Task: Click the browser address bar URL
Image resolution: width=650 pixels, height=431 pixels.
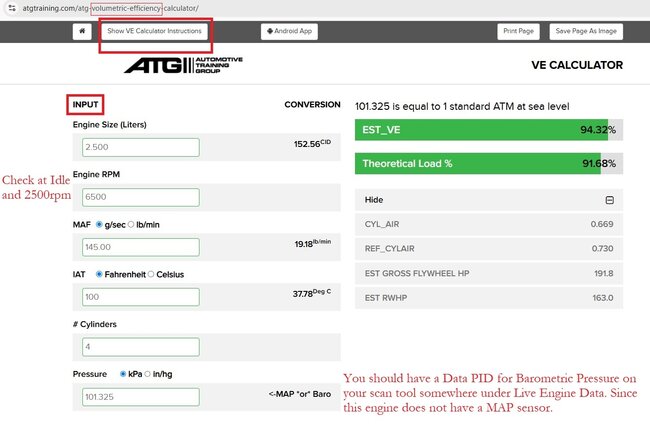Action: tap(110, 8)
